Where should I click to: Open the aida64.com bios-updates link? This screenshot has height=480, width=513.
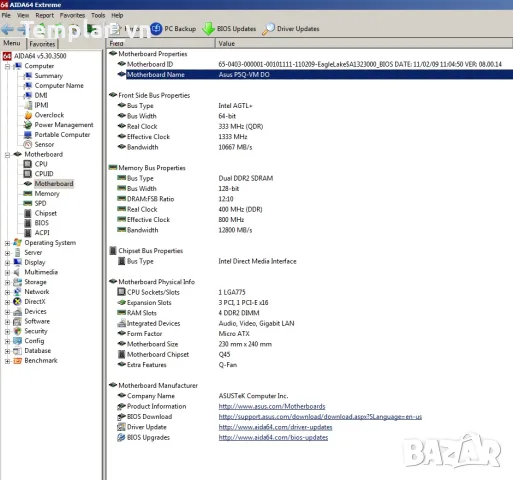[273, 437]
